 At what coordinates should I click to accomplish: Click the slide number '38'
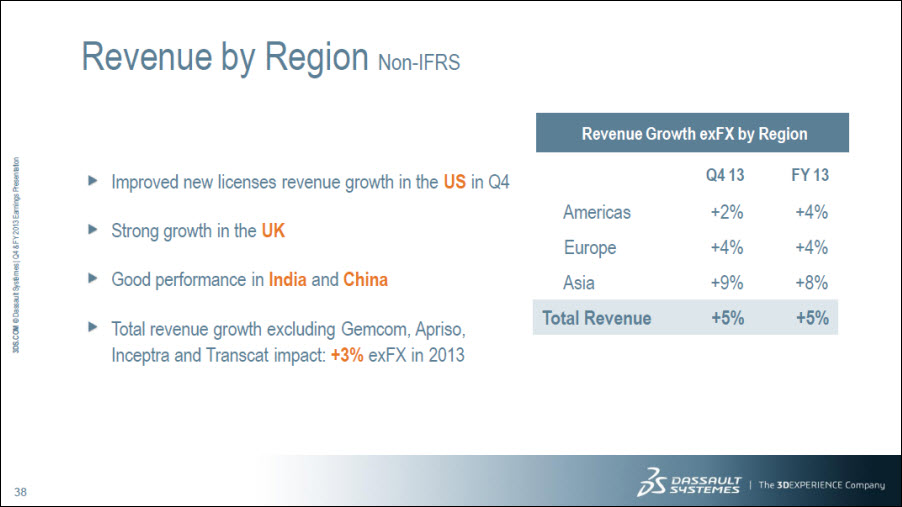(x=20, y=492)
